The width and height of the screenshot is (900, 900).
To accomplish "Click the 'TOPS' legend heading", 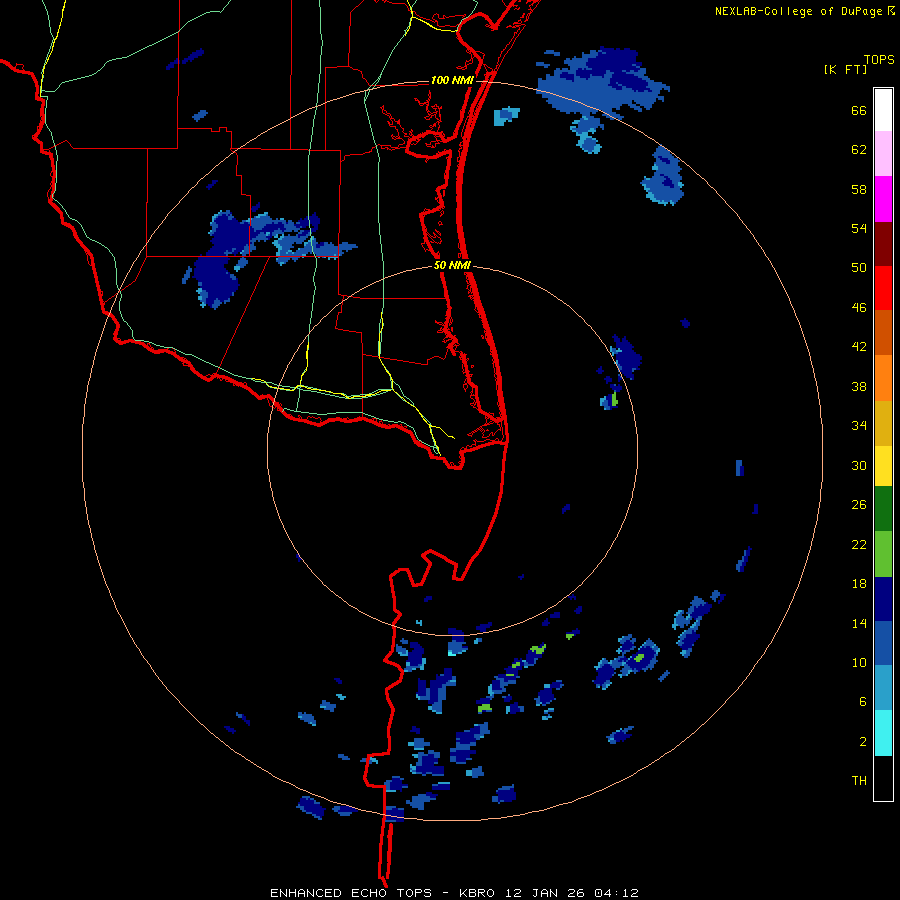I will pyautogui.click(x=879, y=59).
